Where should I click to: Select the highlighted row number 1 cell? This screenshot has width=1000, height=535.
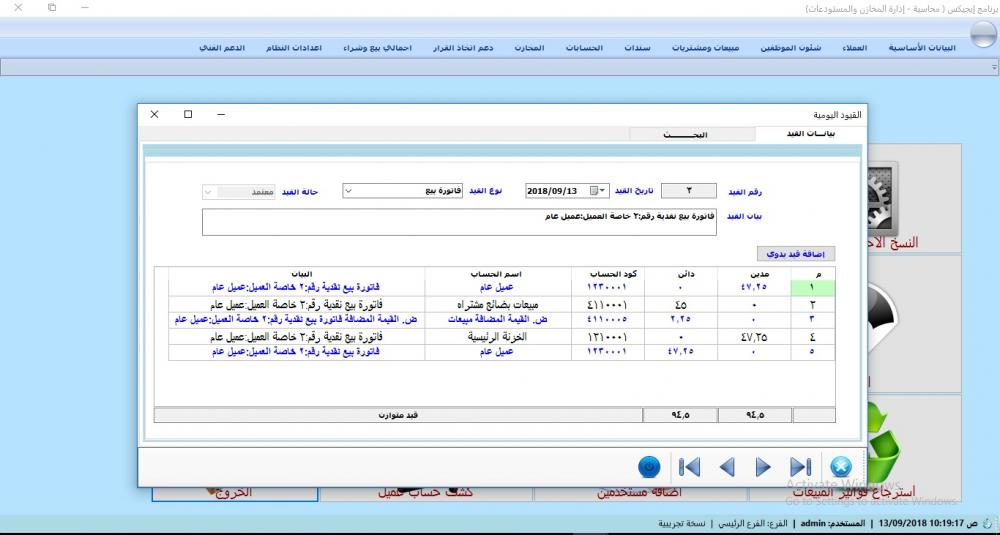click(x=812, y=288)
